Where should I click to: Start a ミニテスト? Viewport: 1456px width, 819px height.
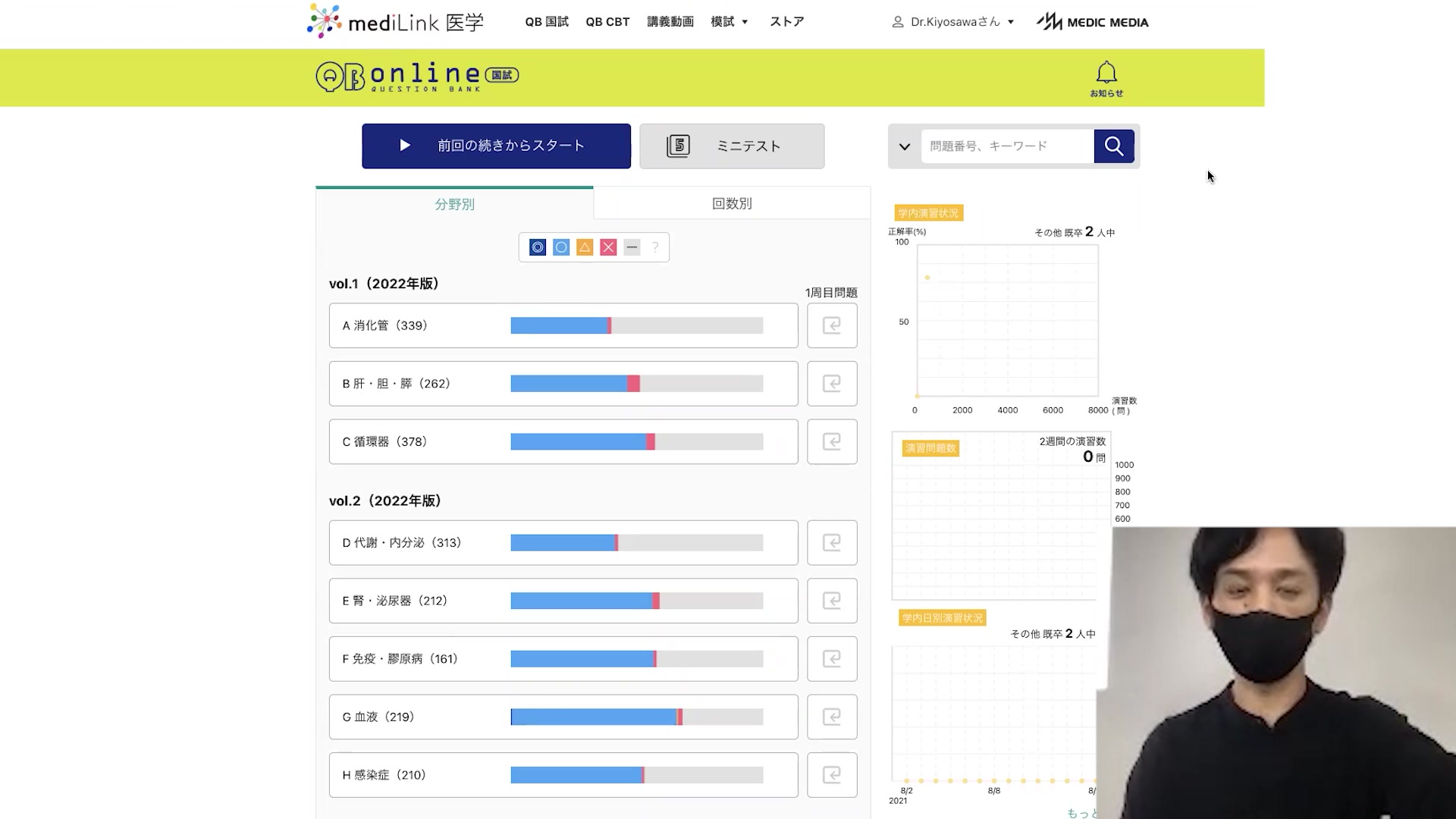(x=731, y=146)
